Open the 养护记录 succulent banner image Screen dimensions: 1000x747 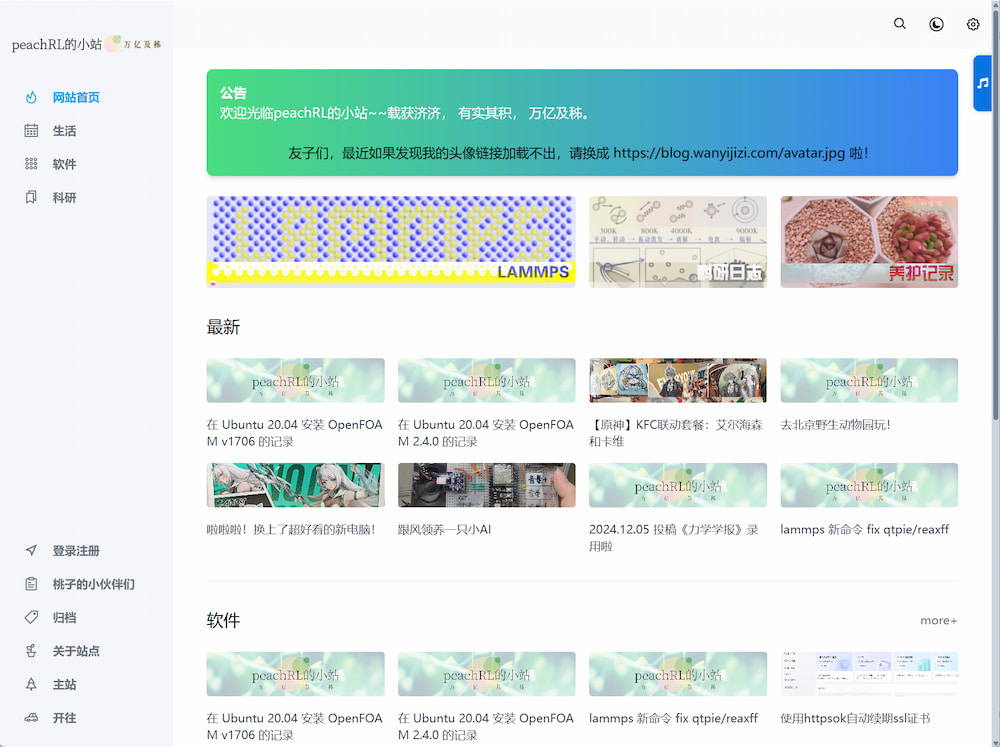point(869,241)
